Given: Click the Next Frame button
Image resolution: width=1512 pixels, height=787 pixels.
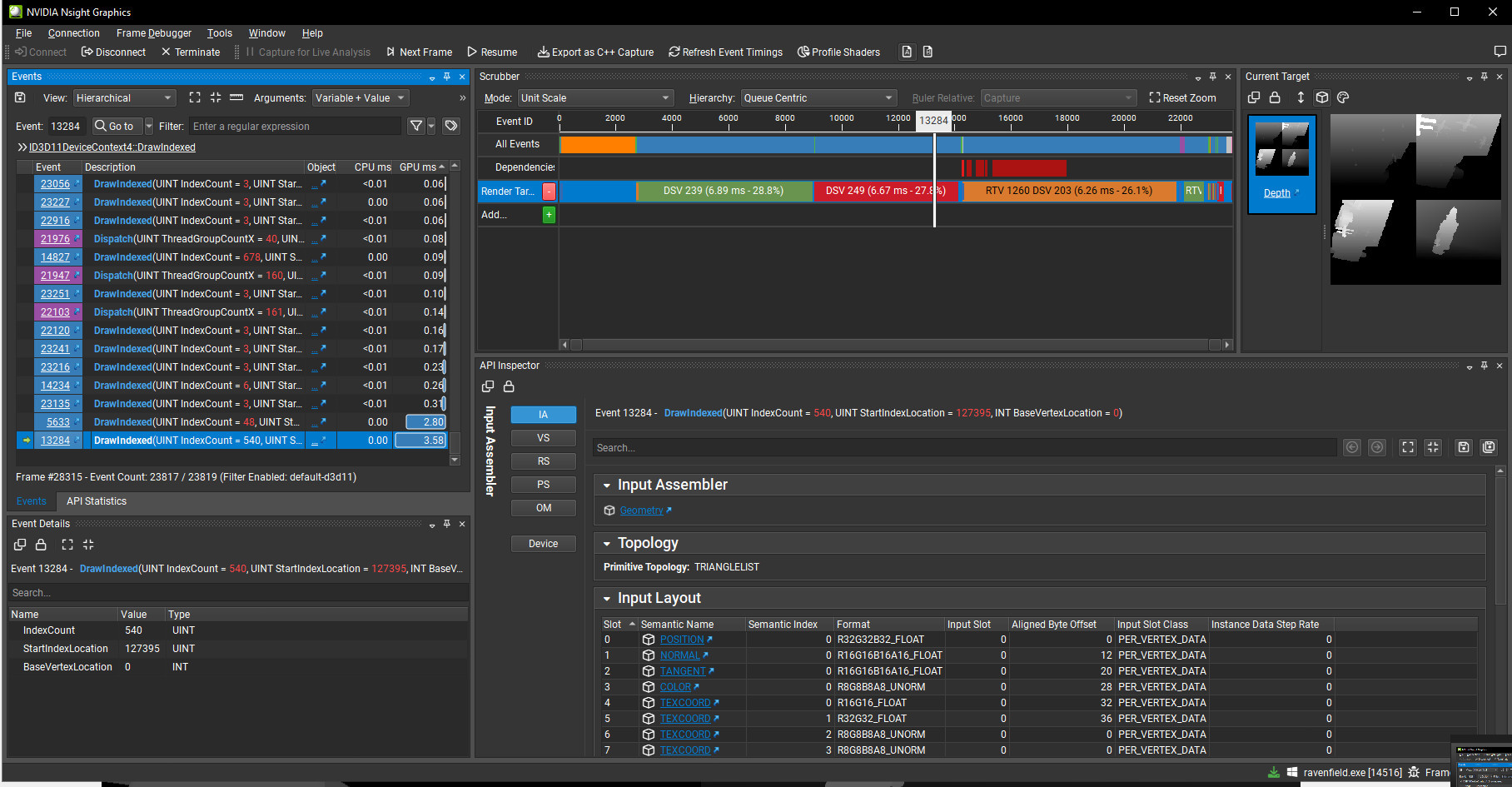Looking at the screenshot, I should 419,52.
